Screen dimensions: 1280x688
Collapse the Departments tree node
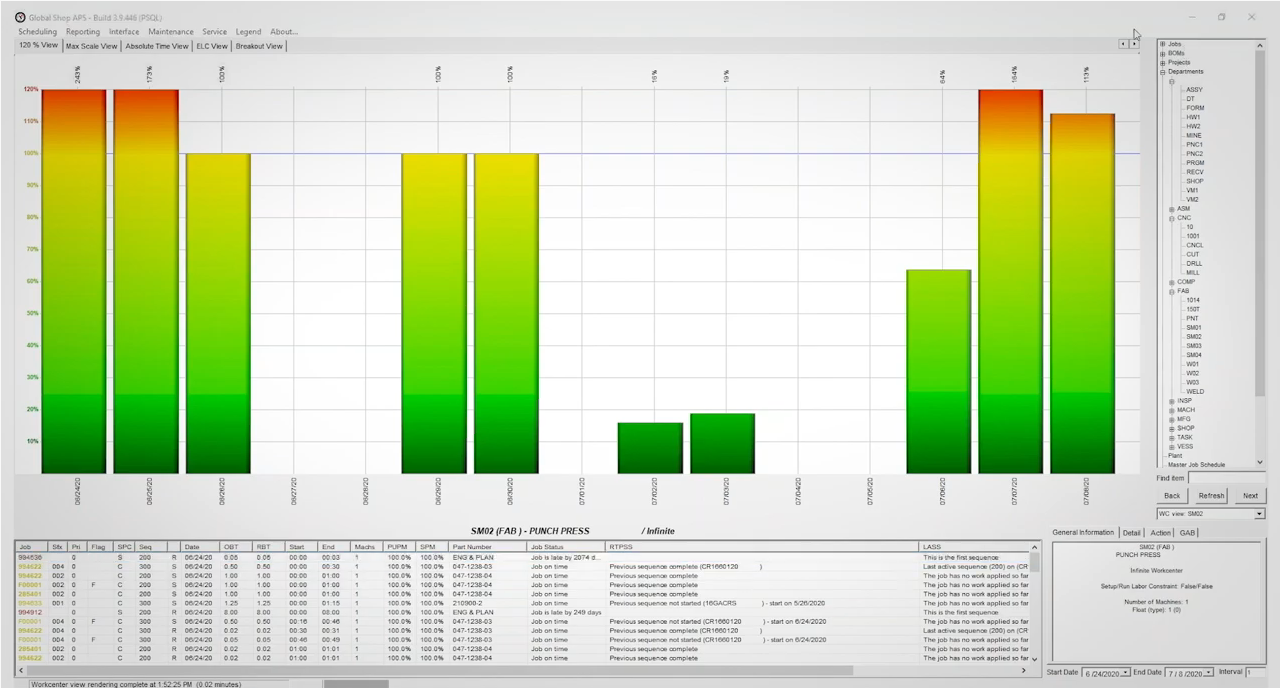[1163, 71]
